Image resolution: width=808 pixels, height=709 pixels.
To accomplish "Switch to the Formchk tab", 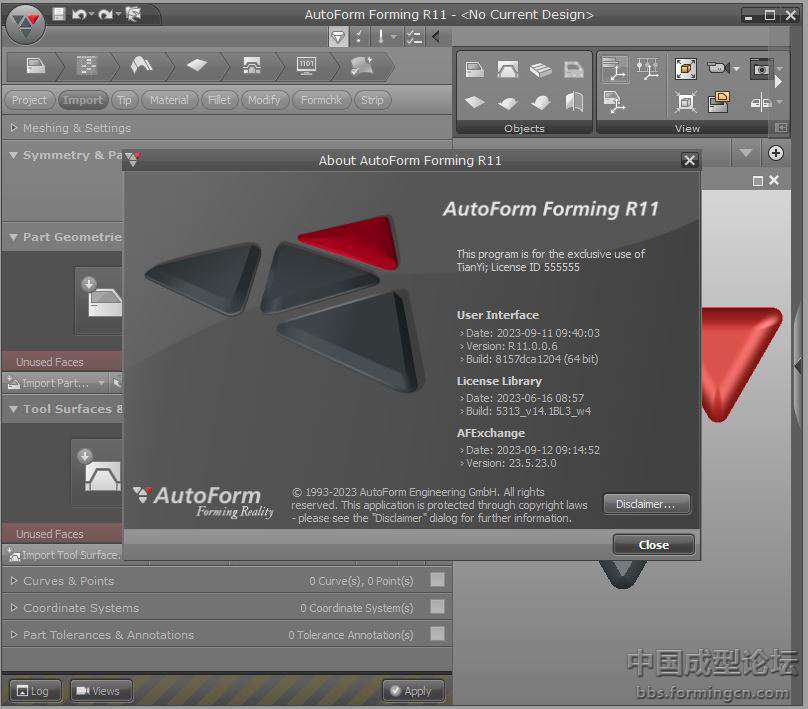I will click(x=321, y=100).
